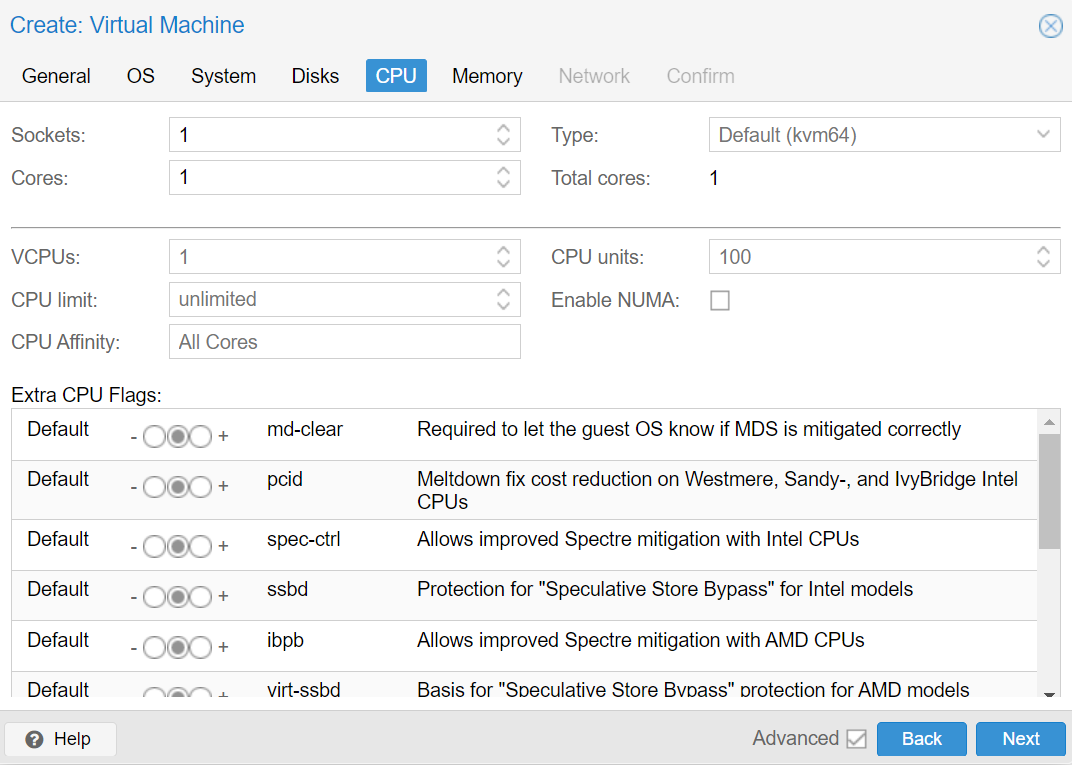This screenshot has height=765, width=1072.
Task: Select the ssbd flag name
Action: click(287, 589)
